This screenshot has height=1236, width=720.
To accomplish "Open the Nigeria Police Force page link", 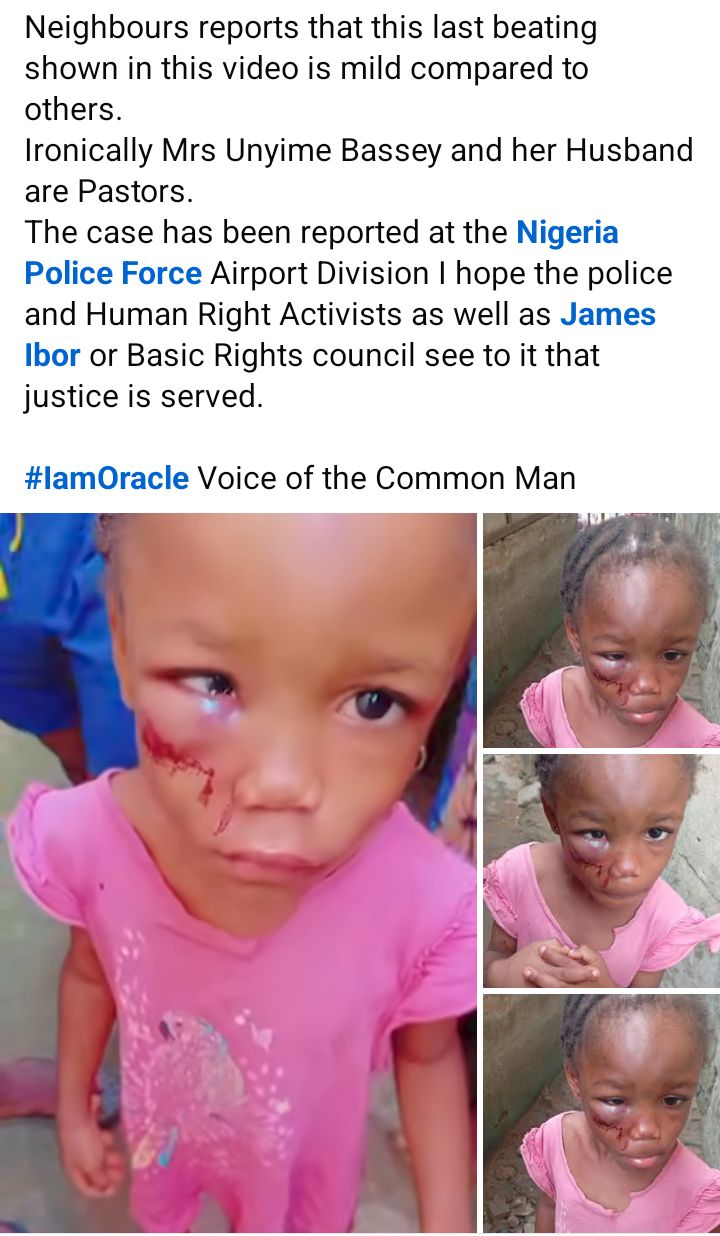I will point(567,232).
